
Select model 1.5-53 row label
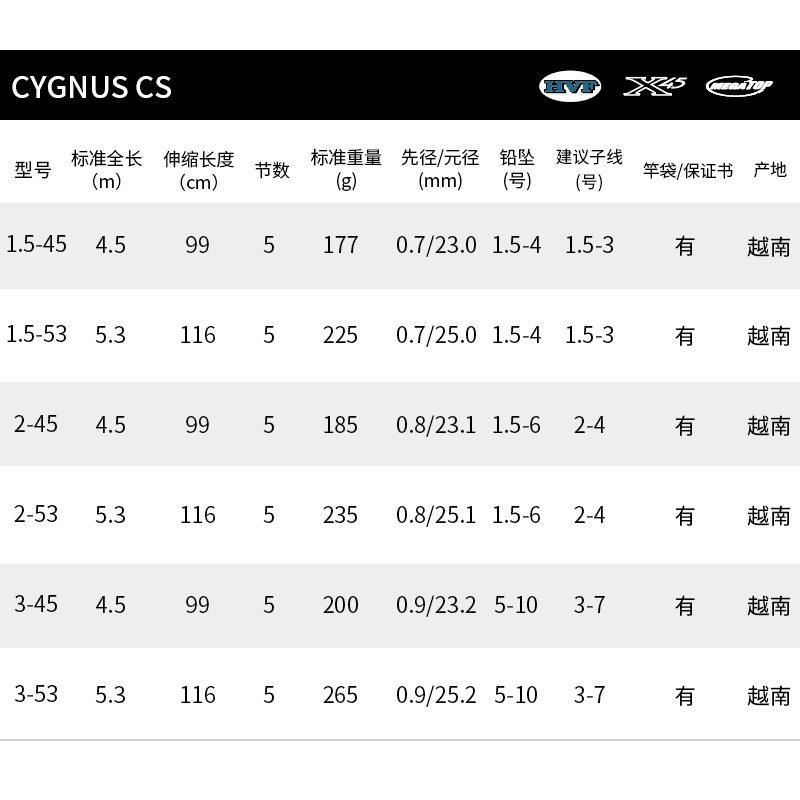click(x=36, y=334)
